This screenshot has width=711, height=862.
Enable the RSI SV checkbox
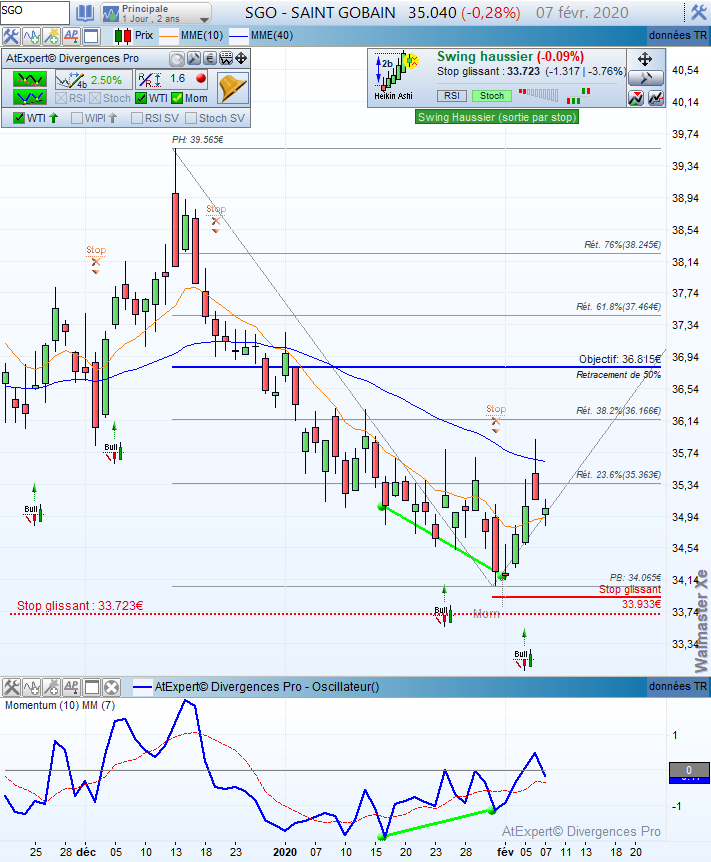tap(137, 118)
